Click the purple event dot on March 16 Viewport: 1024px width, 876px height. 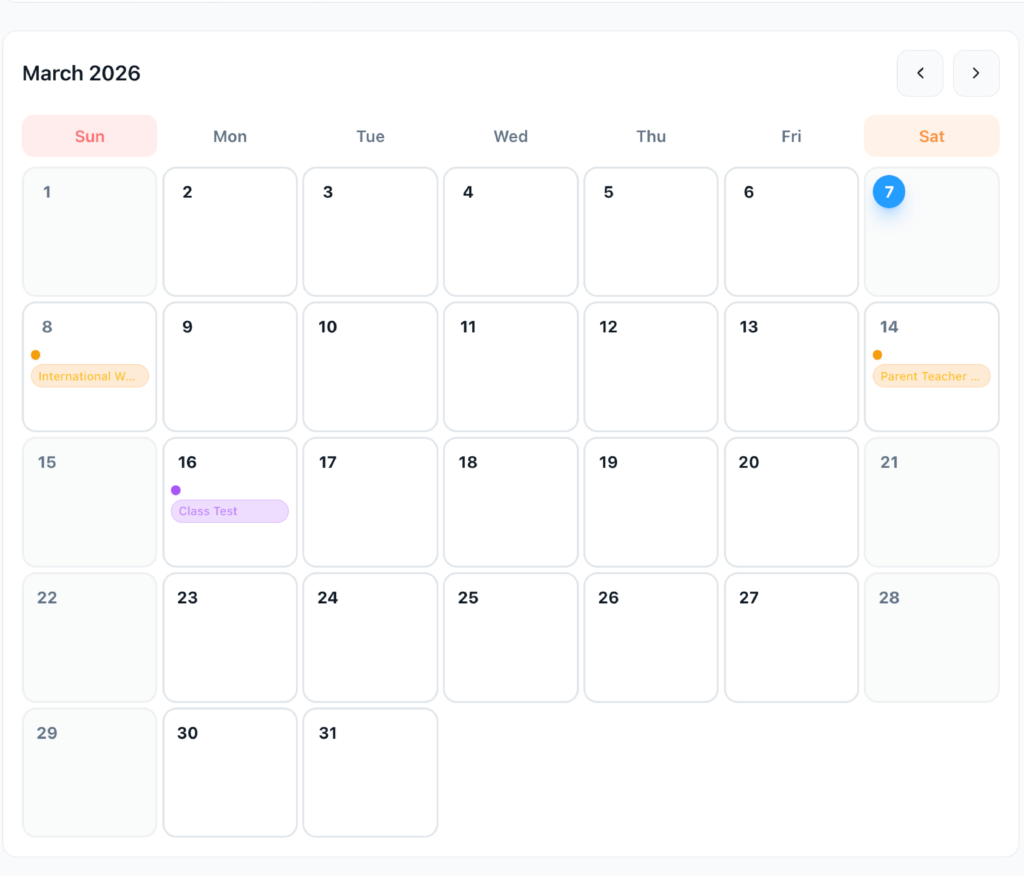click(x=176, y=490)
